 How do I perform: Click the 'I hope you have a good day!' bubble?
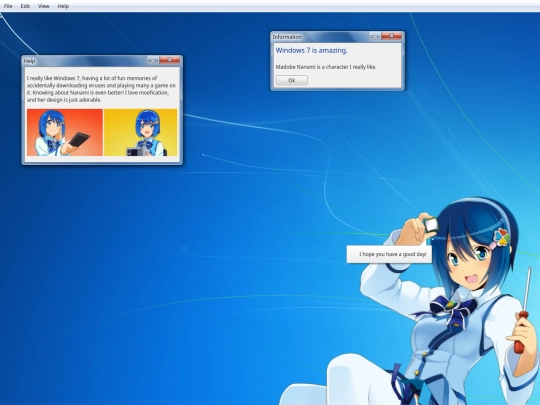click(389, 254)
